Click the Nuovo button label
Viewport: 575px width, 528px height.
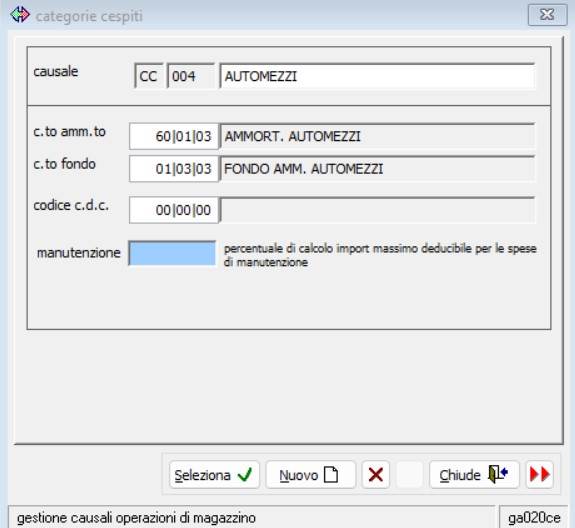(299, 475)
